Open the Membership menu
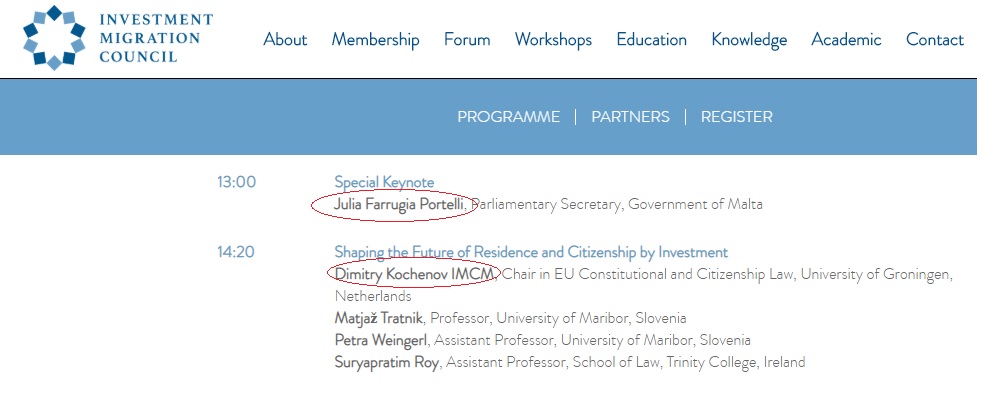 [375, 40]
